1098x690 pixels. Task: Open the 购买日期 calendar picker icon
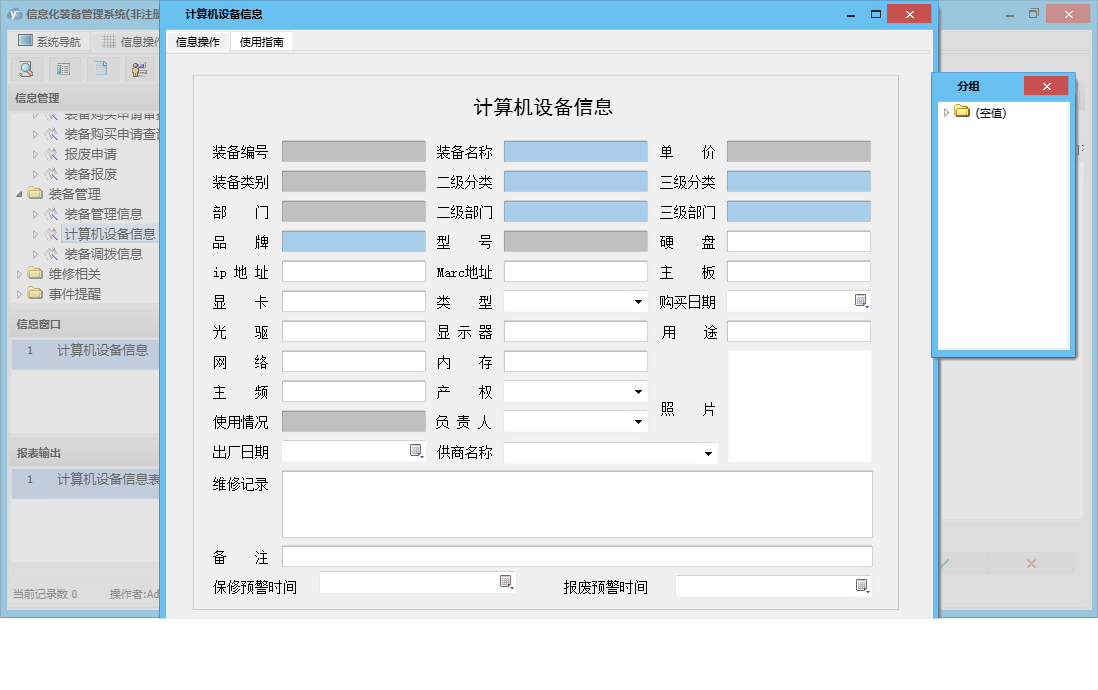coord(861,301)
